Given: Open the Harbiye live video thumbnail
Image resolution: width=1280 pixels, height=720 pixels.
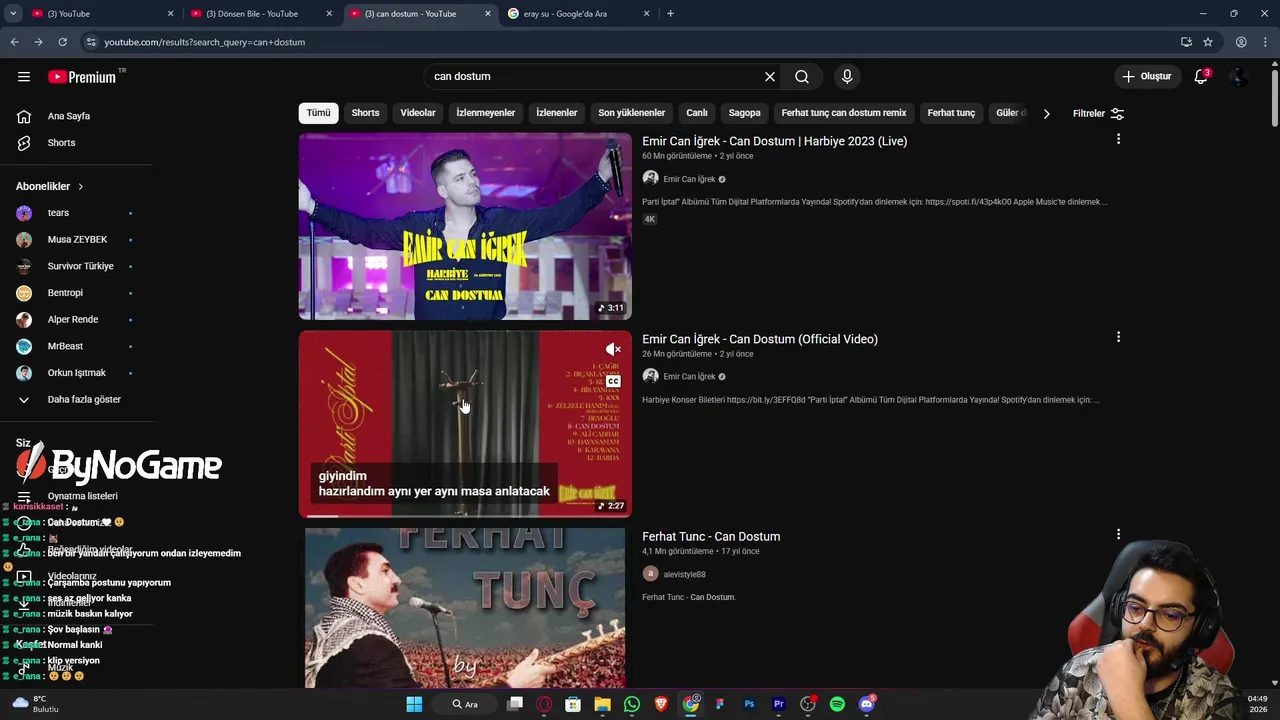Looking at the screenshot, I should (x=465, y=227).
